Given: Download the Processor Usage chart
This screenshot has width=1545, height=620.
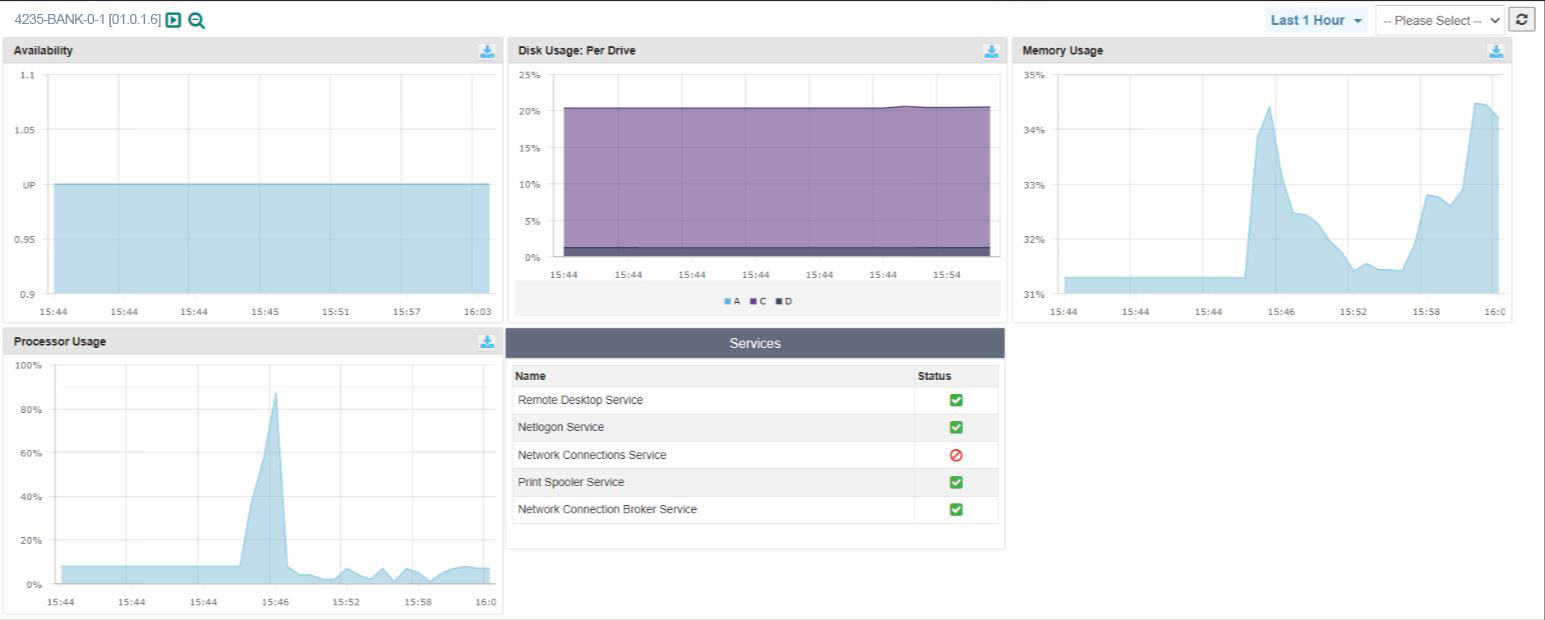Looking at the screenshot, I should tap(487, 342).
